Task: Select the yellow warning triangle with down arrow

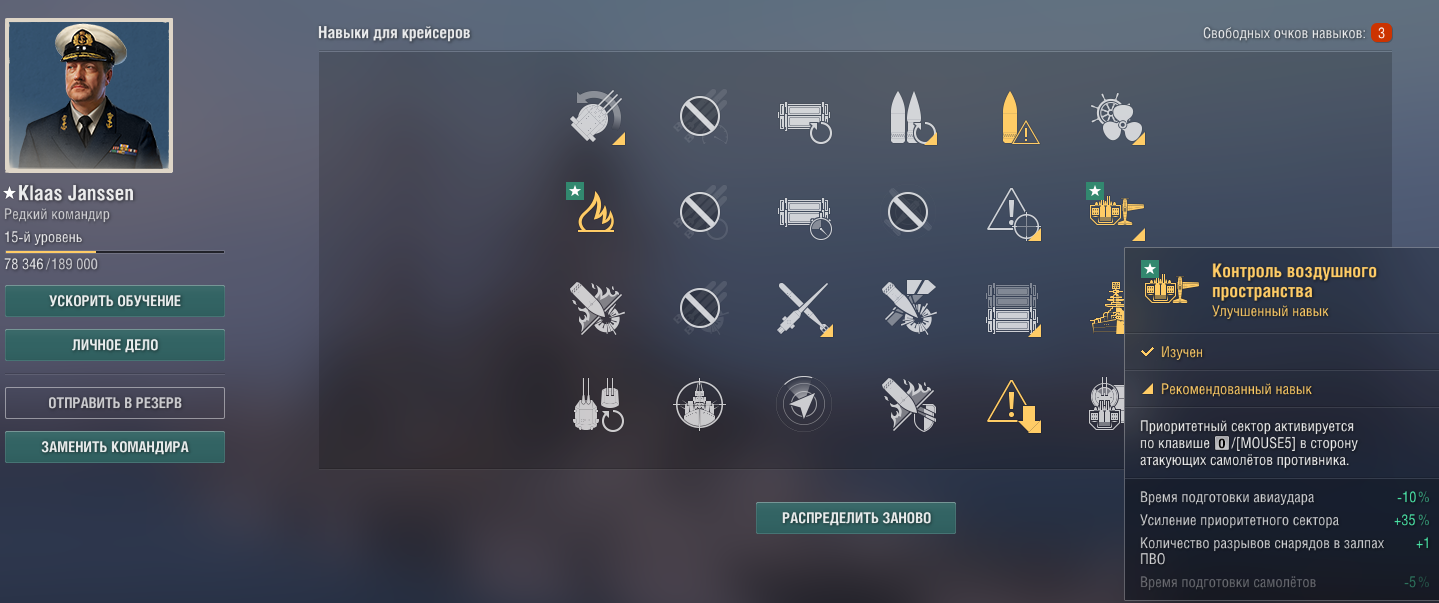Action: coord(1012,405)
